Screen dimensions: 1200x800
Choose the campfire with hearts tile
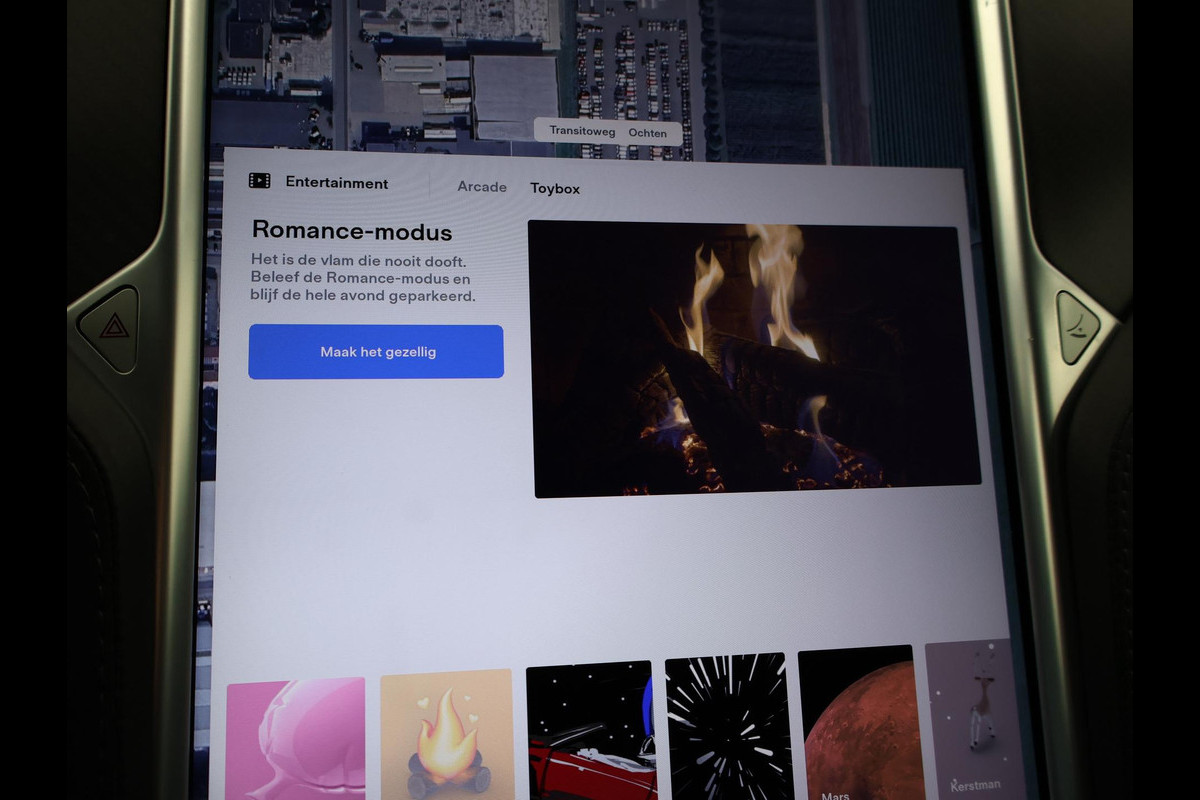coord(446,735)
